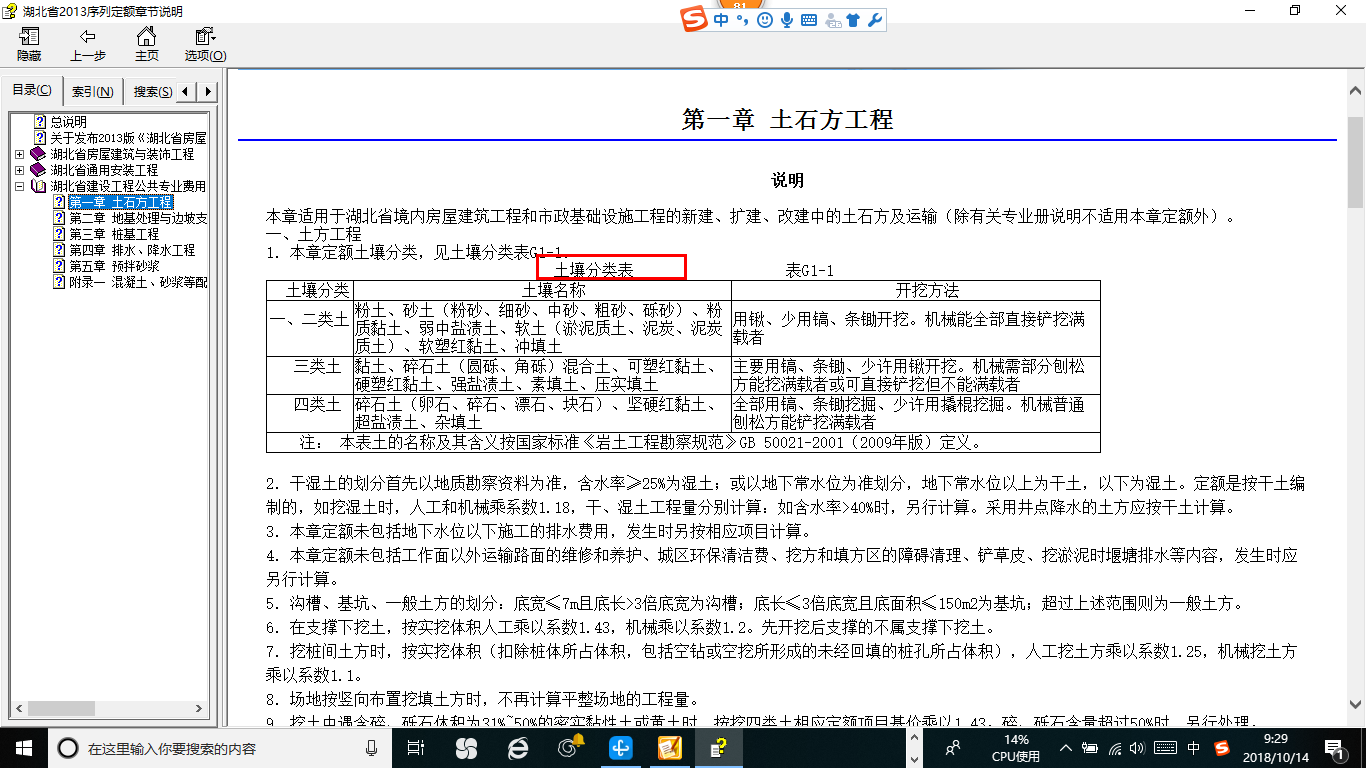The width and height of the screenshot is (1366, 768).
Task: Open the Sogou skin (shirt) icon
Action: (x=853, y=20)
